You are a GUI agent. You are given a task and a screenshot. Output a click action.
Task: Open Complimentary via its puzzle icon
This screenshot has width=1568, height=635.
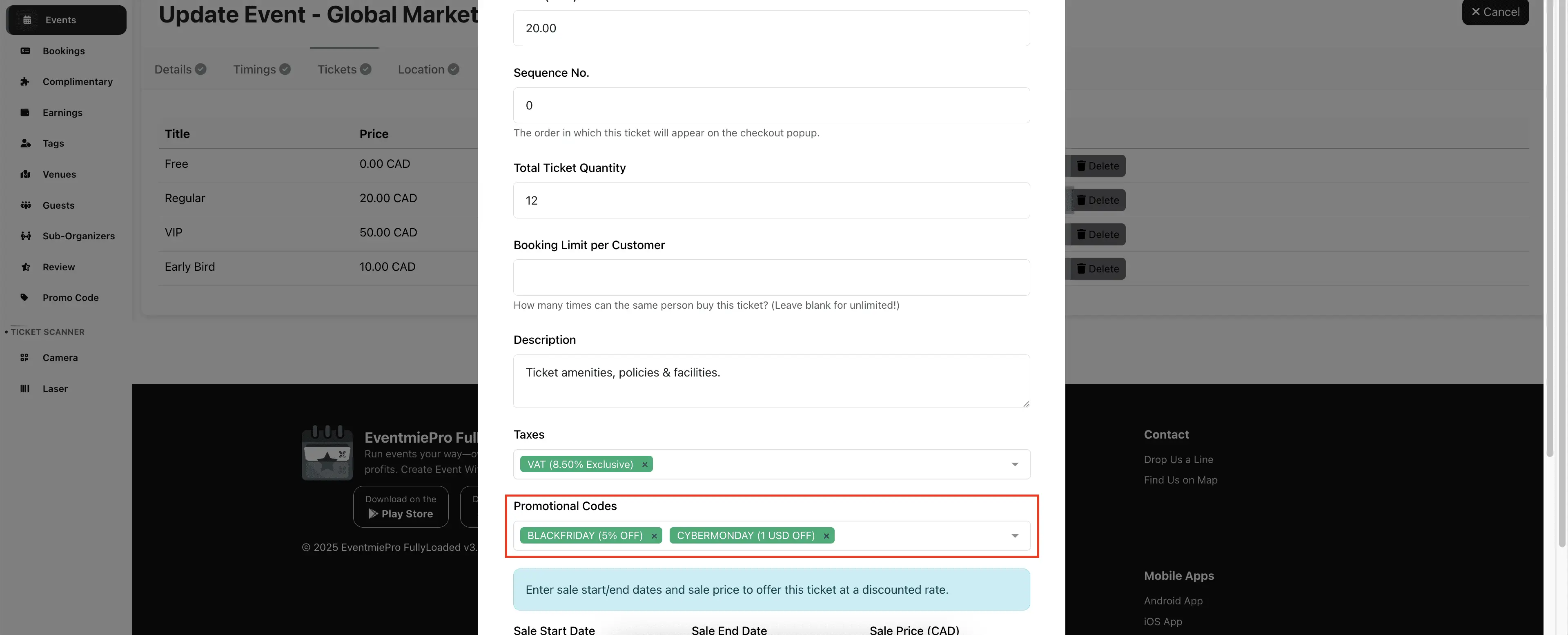point(25,82)
